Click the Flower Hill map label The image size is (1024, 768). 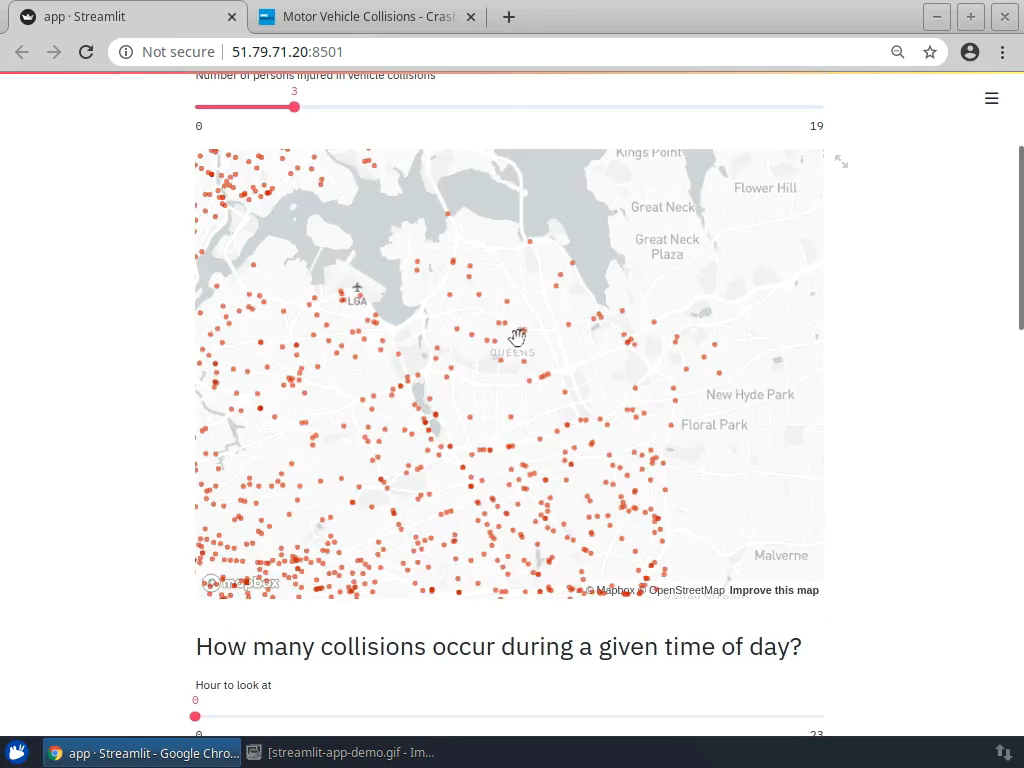765,188
